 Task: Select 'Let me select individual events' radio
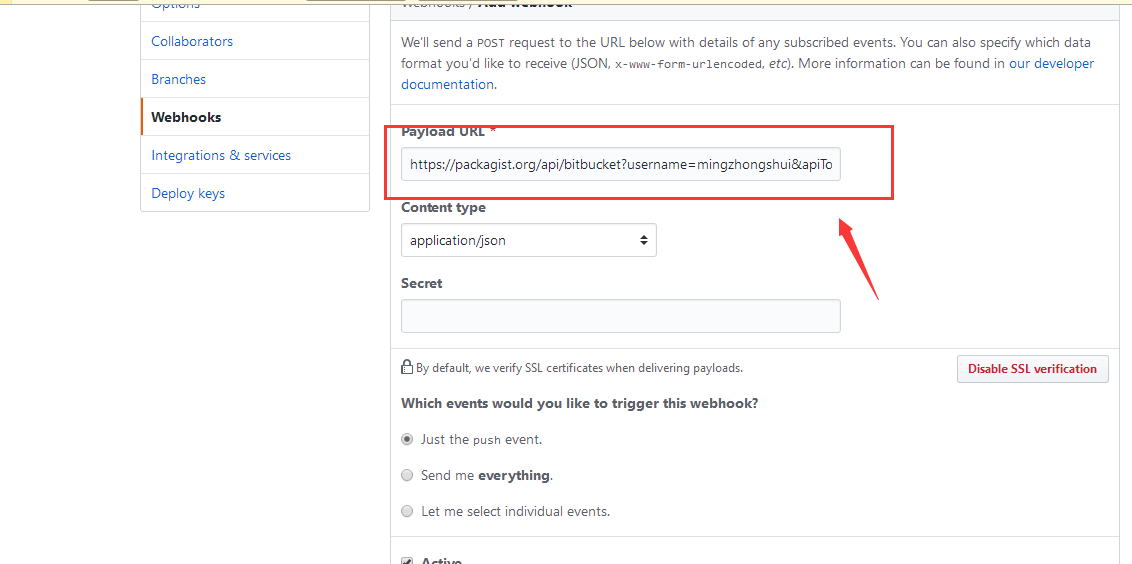pos(407,511)
